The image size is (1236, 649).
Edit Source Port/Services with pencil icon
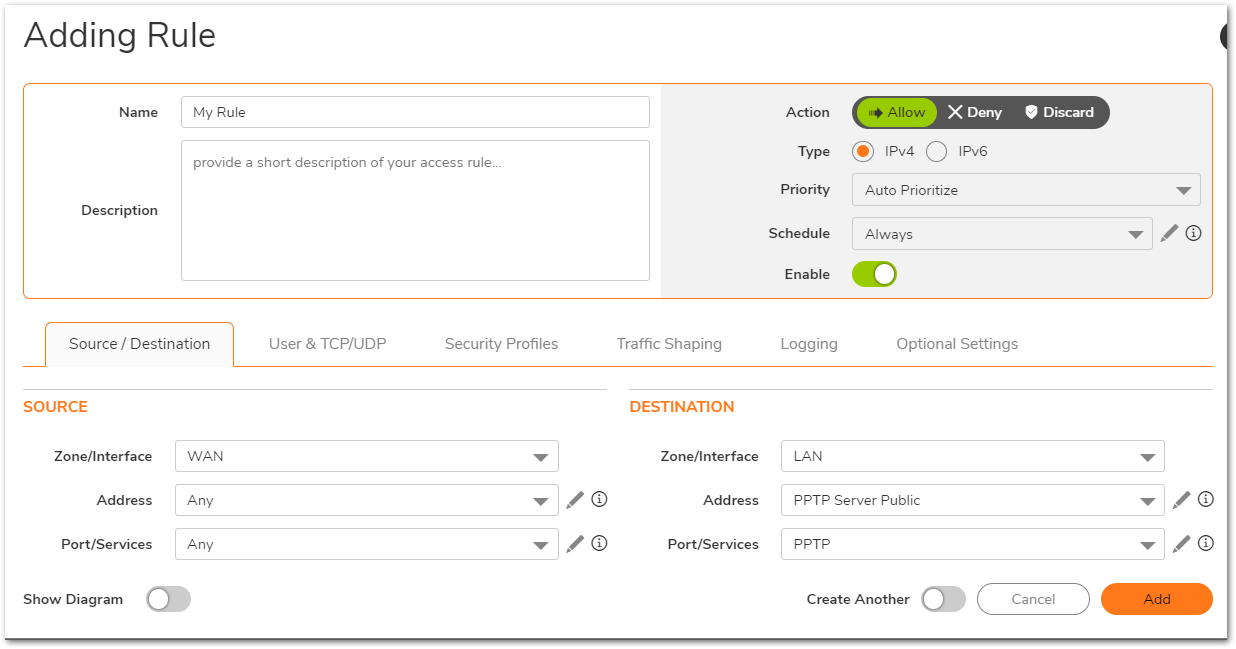575,544
